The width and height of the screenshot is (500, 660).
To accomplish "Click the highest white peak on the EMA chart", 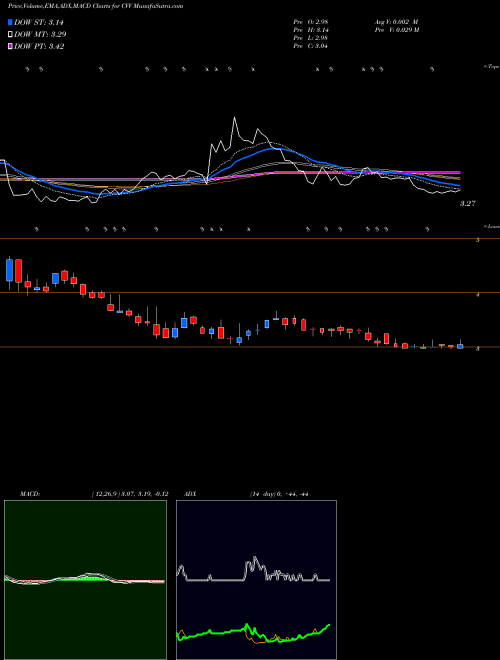I will click(x=234, y=118).
